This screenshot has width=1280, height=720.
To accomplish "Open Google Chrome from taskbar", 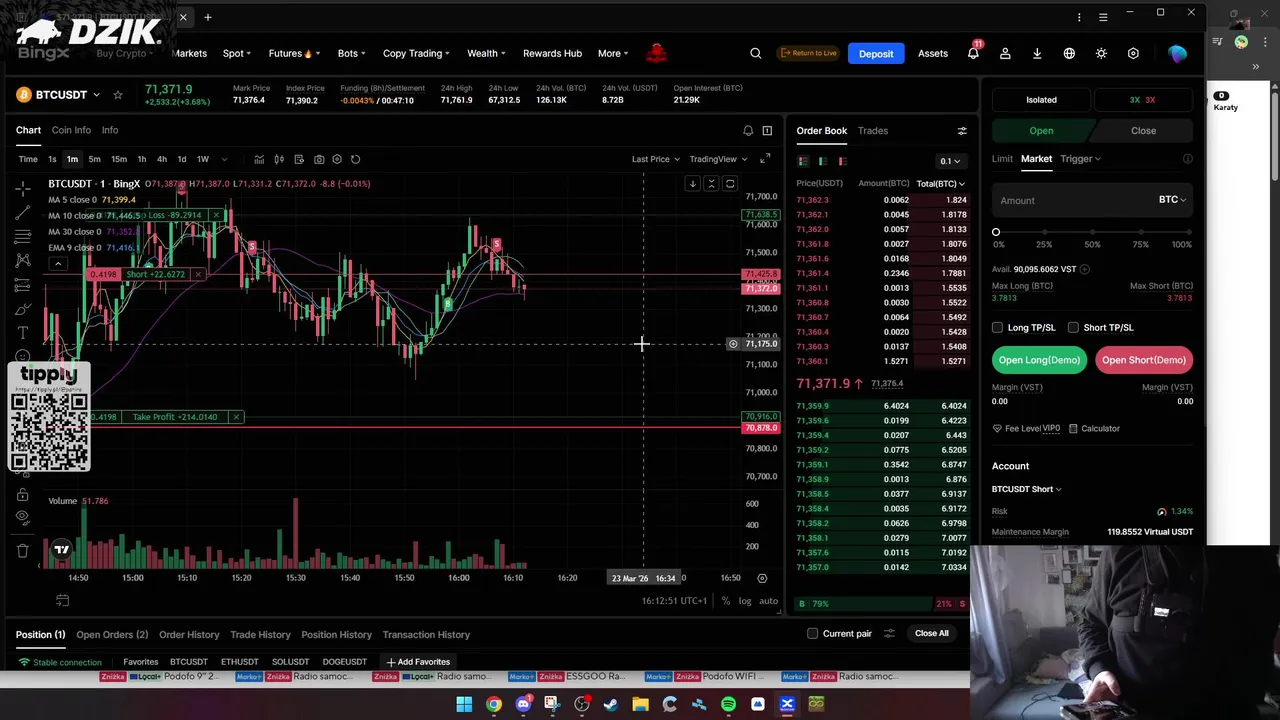I will point(494,705).
